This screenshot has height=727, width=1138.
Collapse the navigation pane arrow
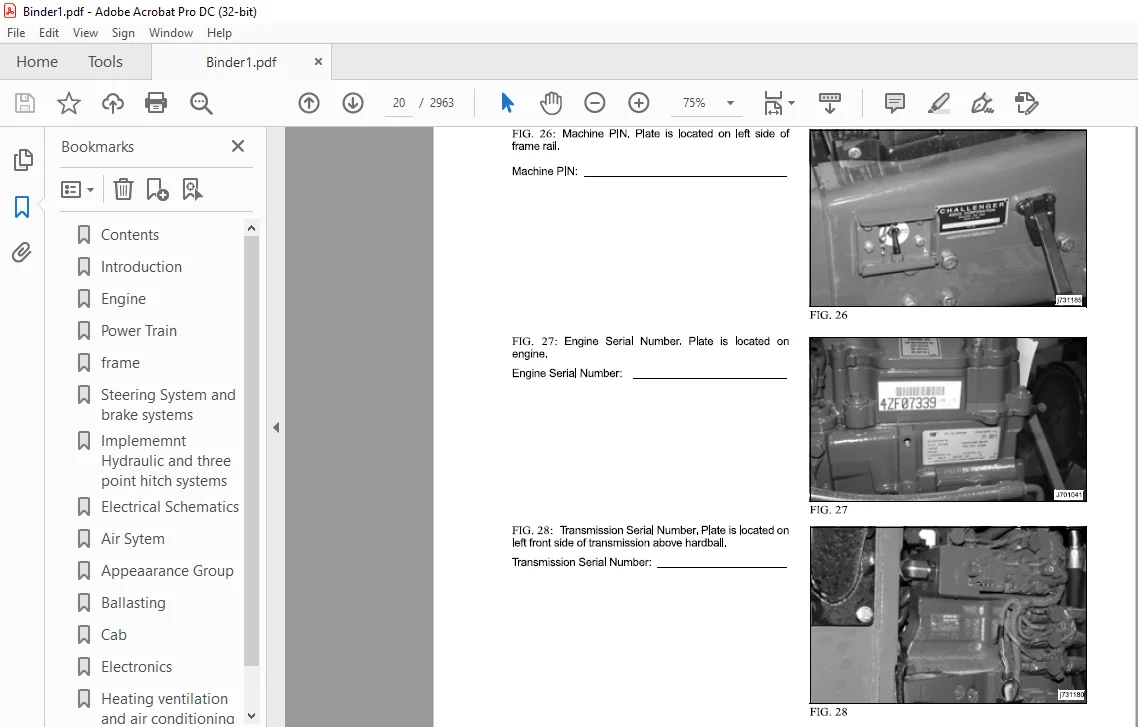[276, 427]
